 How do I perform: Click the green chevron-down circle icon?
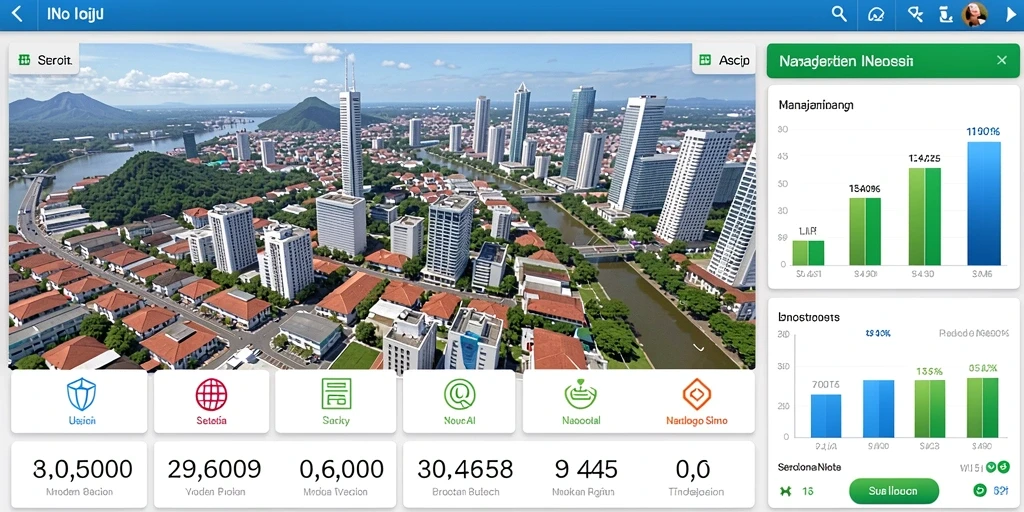(991, 467)
